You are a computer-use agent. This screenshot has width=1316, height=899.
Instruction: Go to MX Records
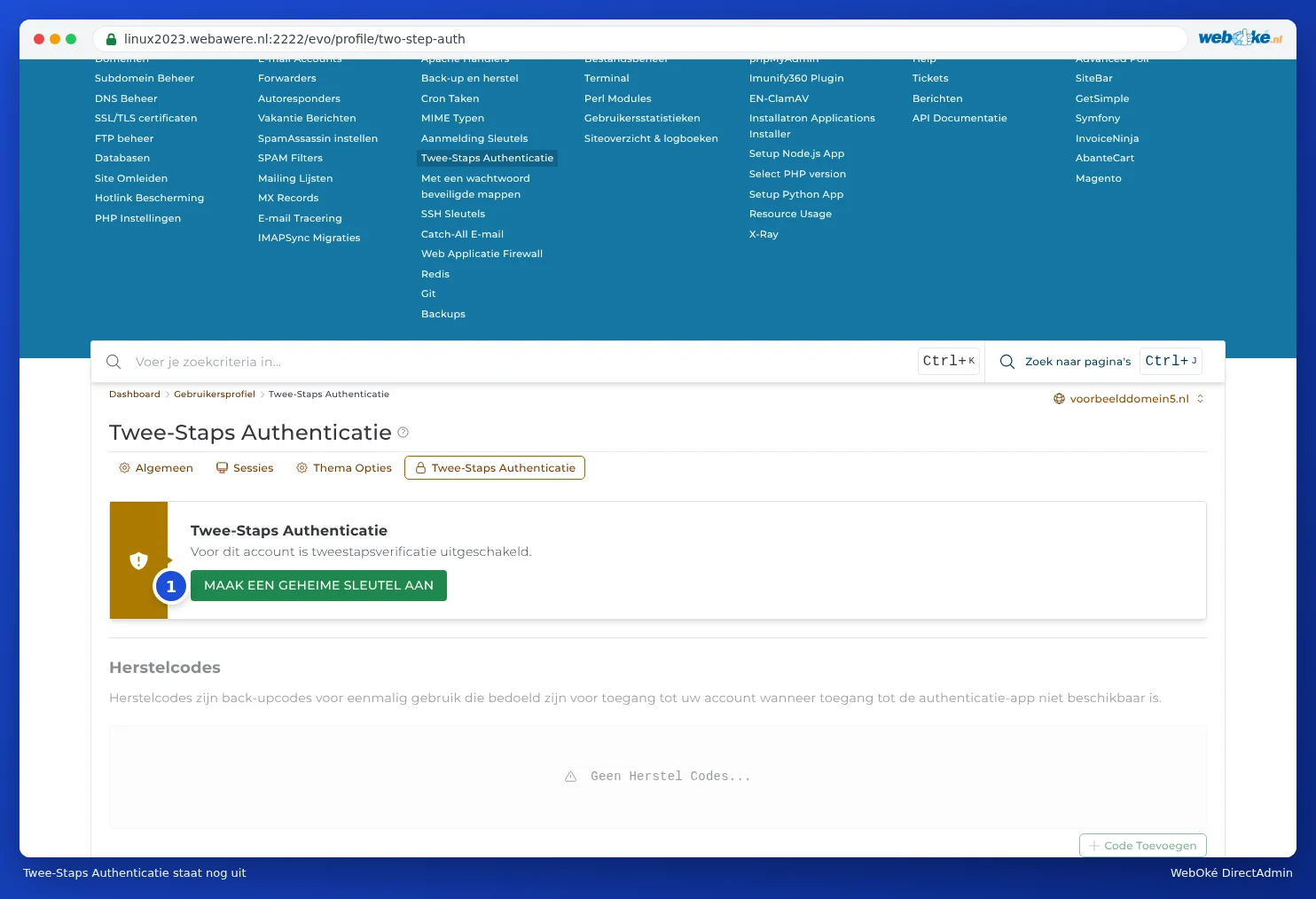point(288,198)
